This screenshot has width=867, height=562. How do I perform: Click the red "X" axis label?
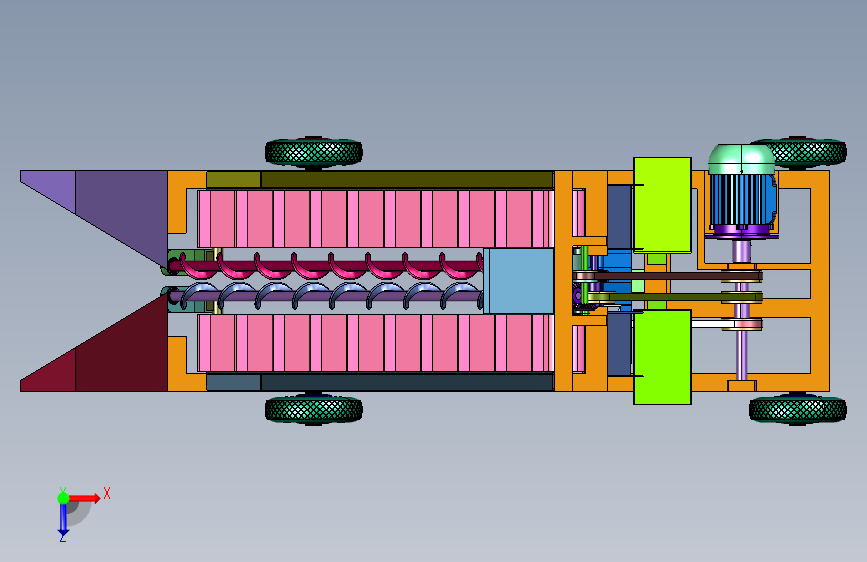click(x=107, y=493)
